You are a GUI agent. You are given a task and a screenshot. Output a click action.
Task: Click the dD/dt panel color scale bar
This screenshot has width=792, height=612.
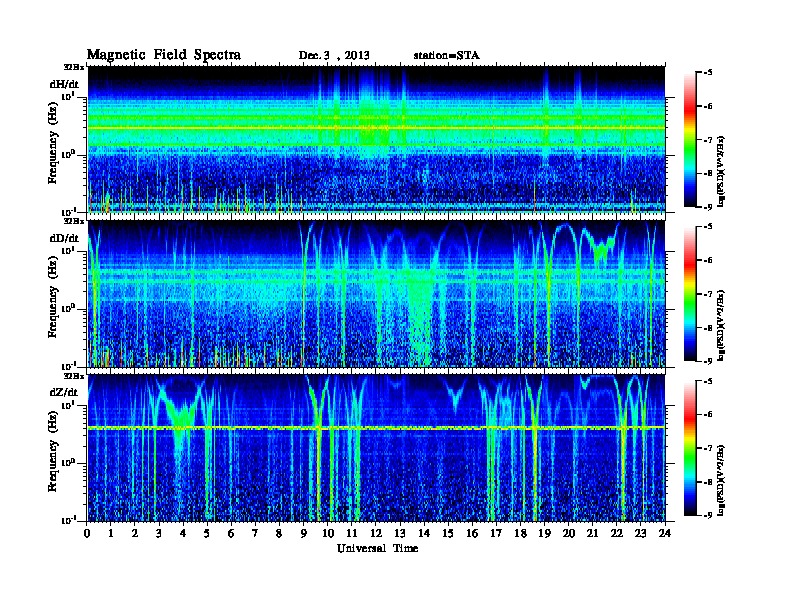[690, 294]
